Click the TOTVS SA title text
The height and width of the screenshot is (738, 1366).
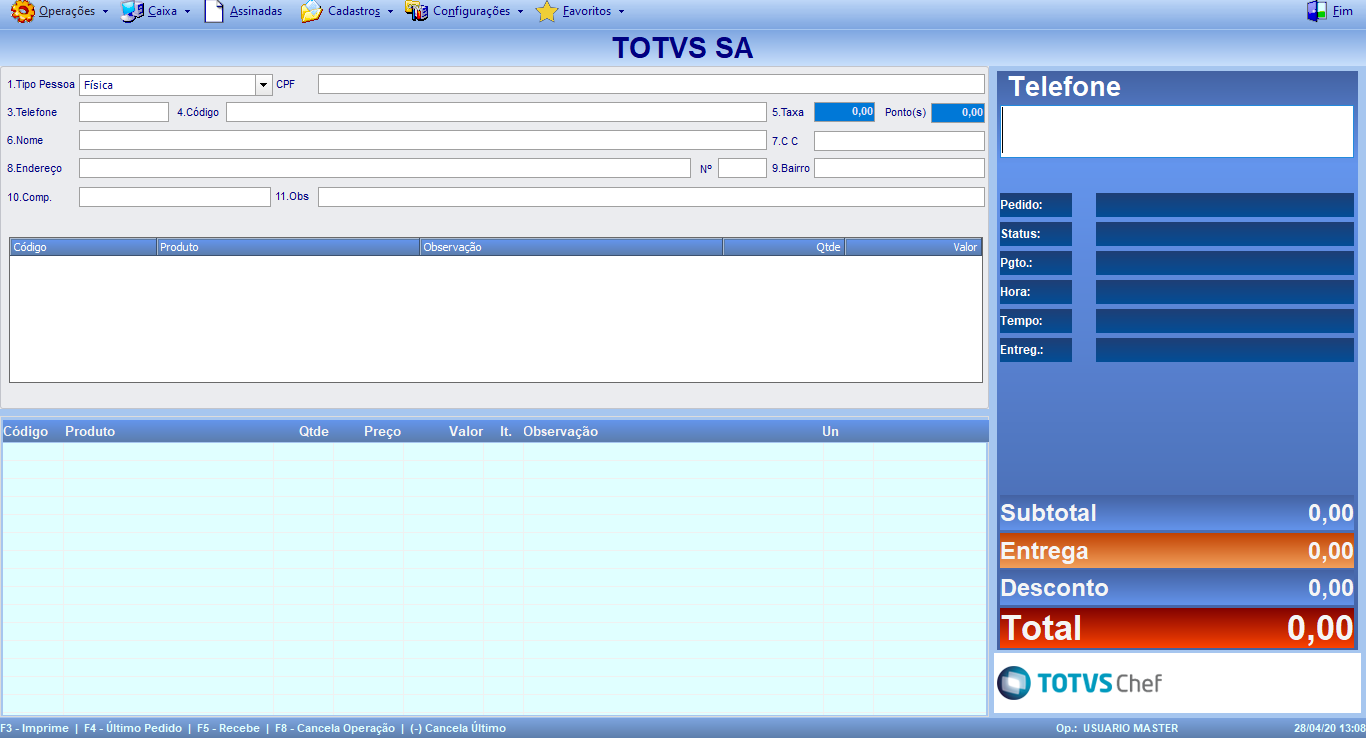(x=683, y=48)
